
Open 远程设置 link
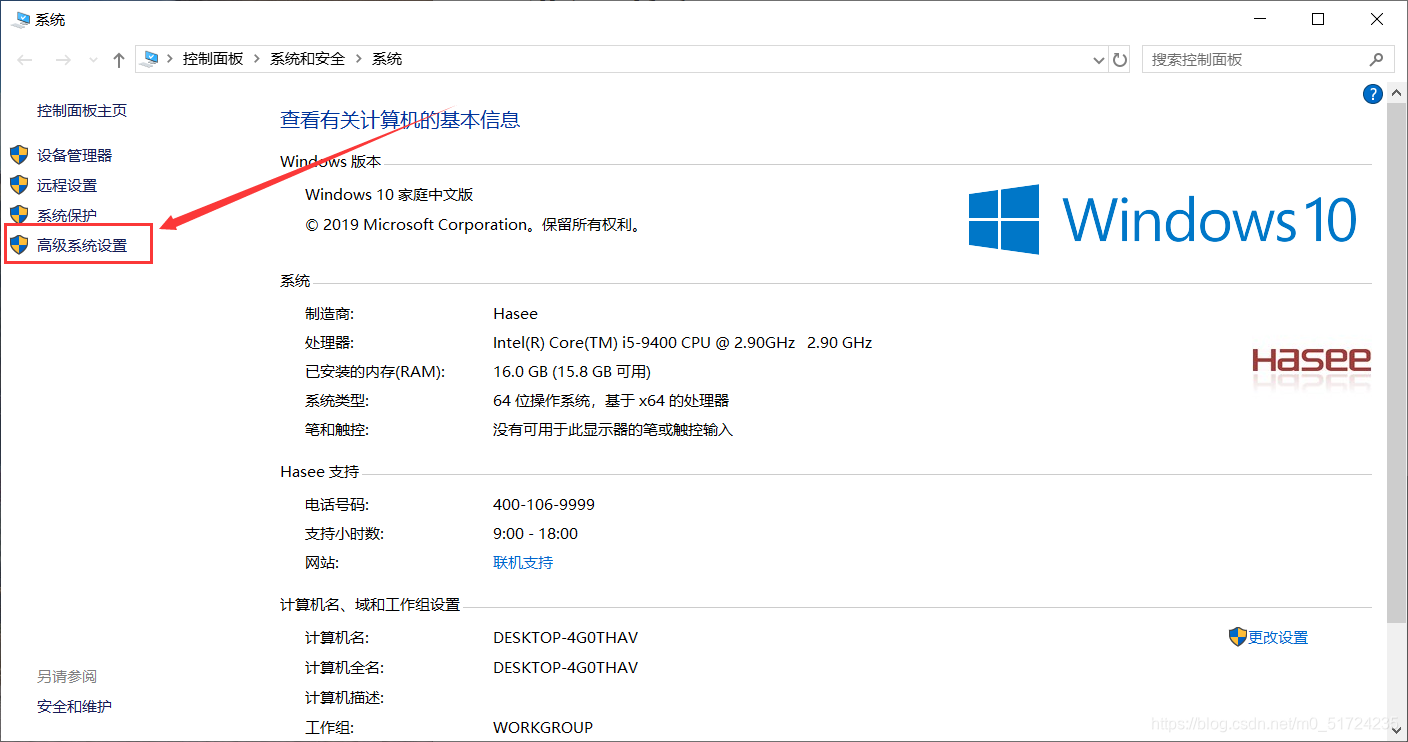[x=67, y=185]
